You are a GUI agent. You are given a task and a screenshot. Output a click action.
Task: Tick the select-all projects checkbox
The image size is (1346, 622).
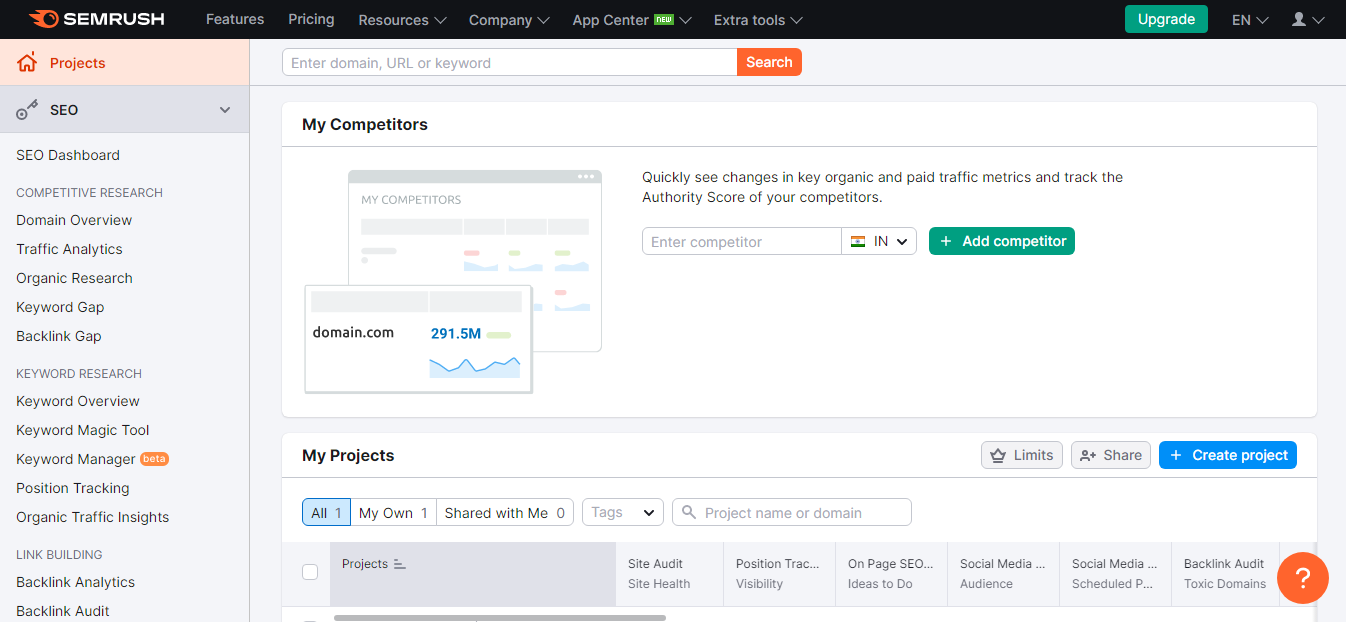click(x=310, y=572)
